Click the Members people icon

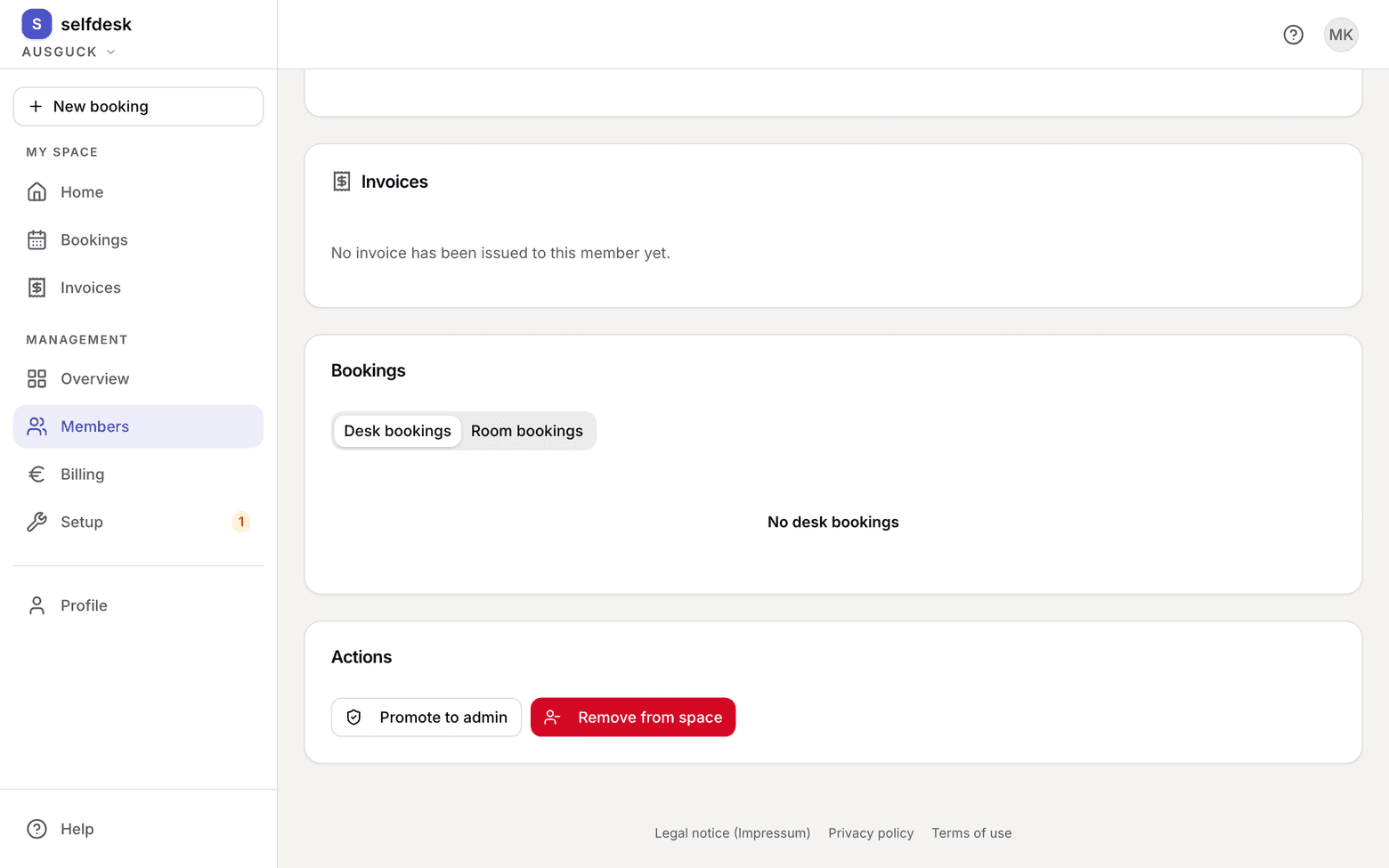pyautogui.click(x=37, y=426)
